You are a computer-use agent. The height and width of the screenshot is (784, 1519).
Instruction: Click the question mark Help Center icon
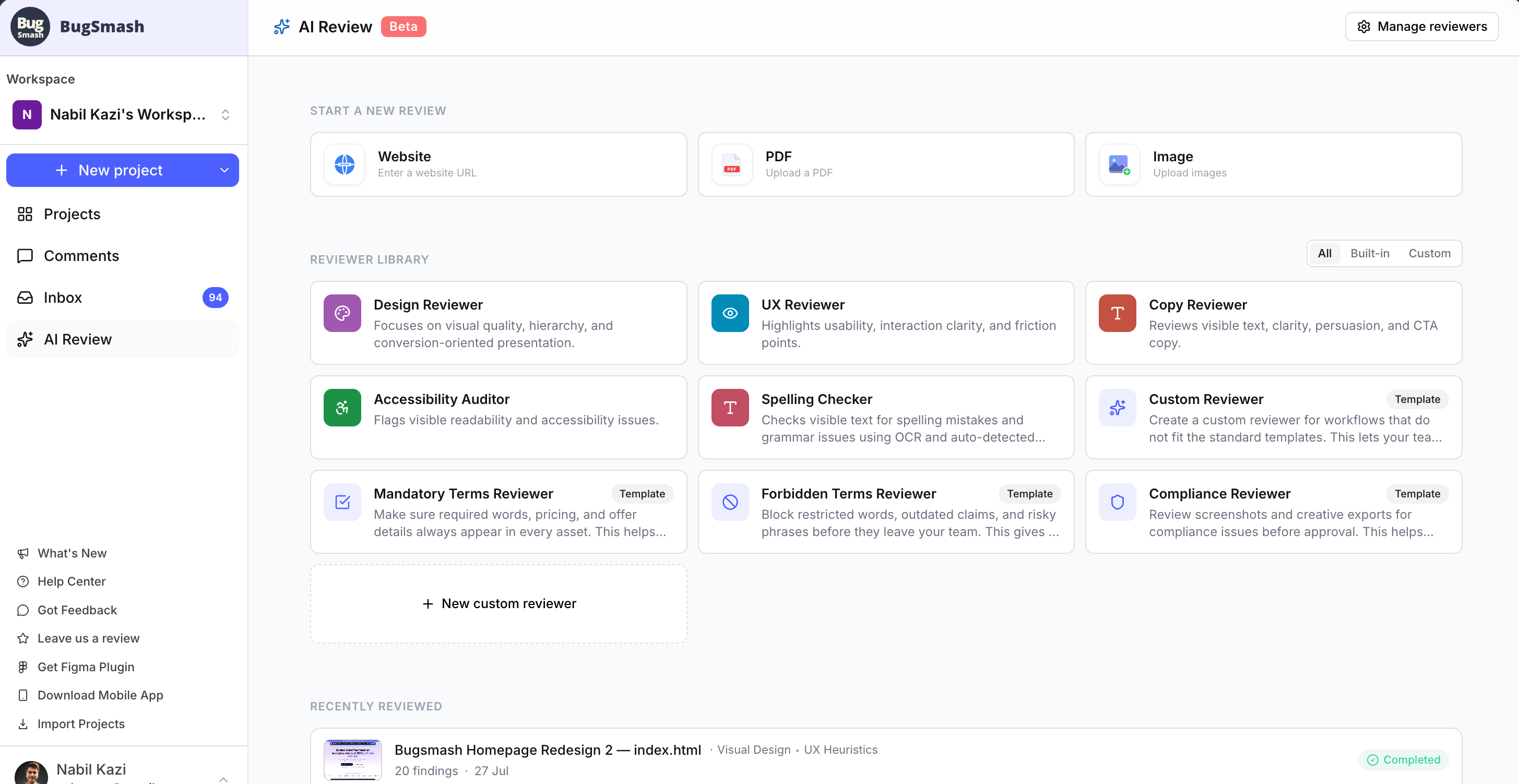click(23, 581)
